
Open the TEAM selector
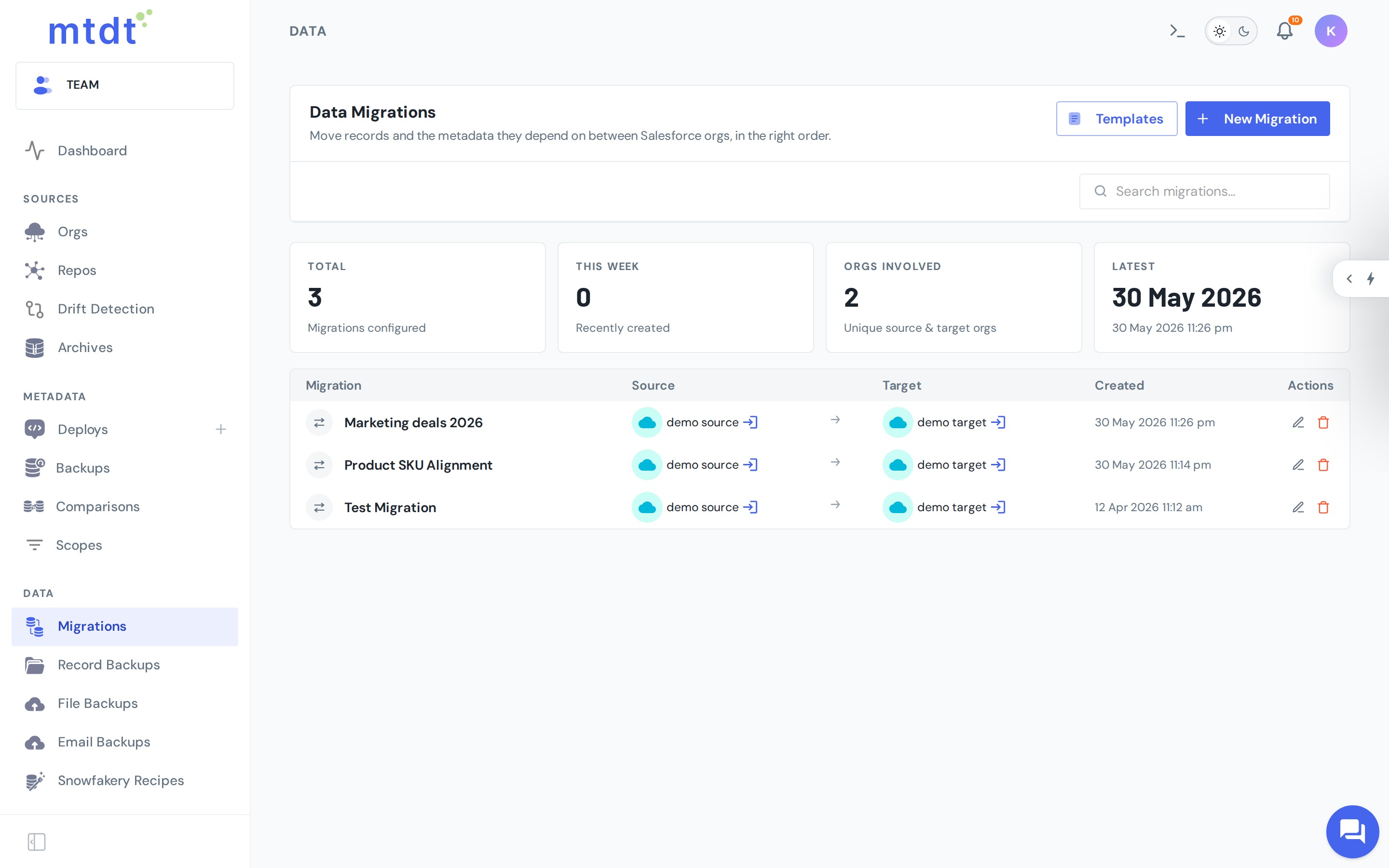[x=124, y=85]
